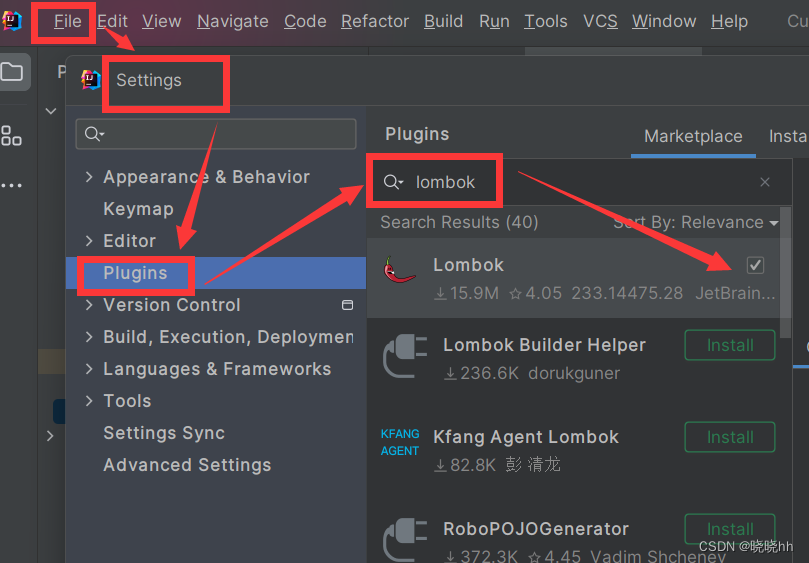This screenshot has width=809, height=563.
Task: Open the View menu
Action: [161, 21]
